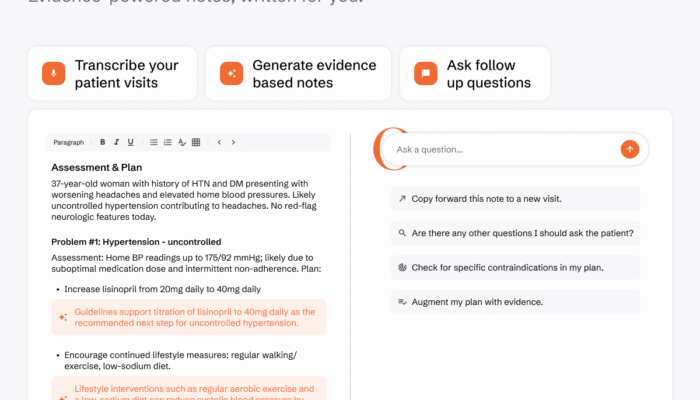
Task: Click the underline formatting icon
Action: click(130, 142)
